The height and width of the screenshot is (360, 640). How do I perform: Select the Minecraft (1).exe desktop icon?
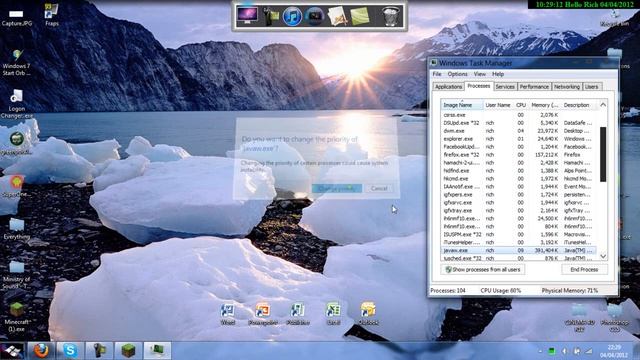pos(16,317)
